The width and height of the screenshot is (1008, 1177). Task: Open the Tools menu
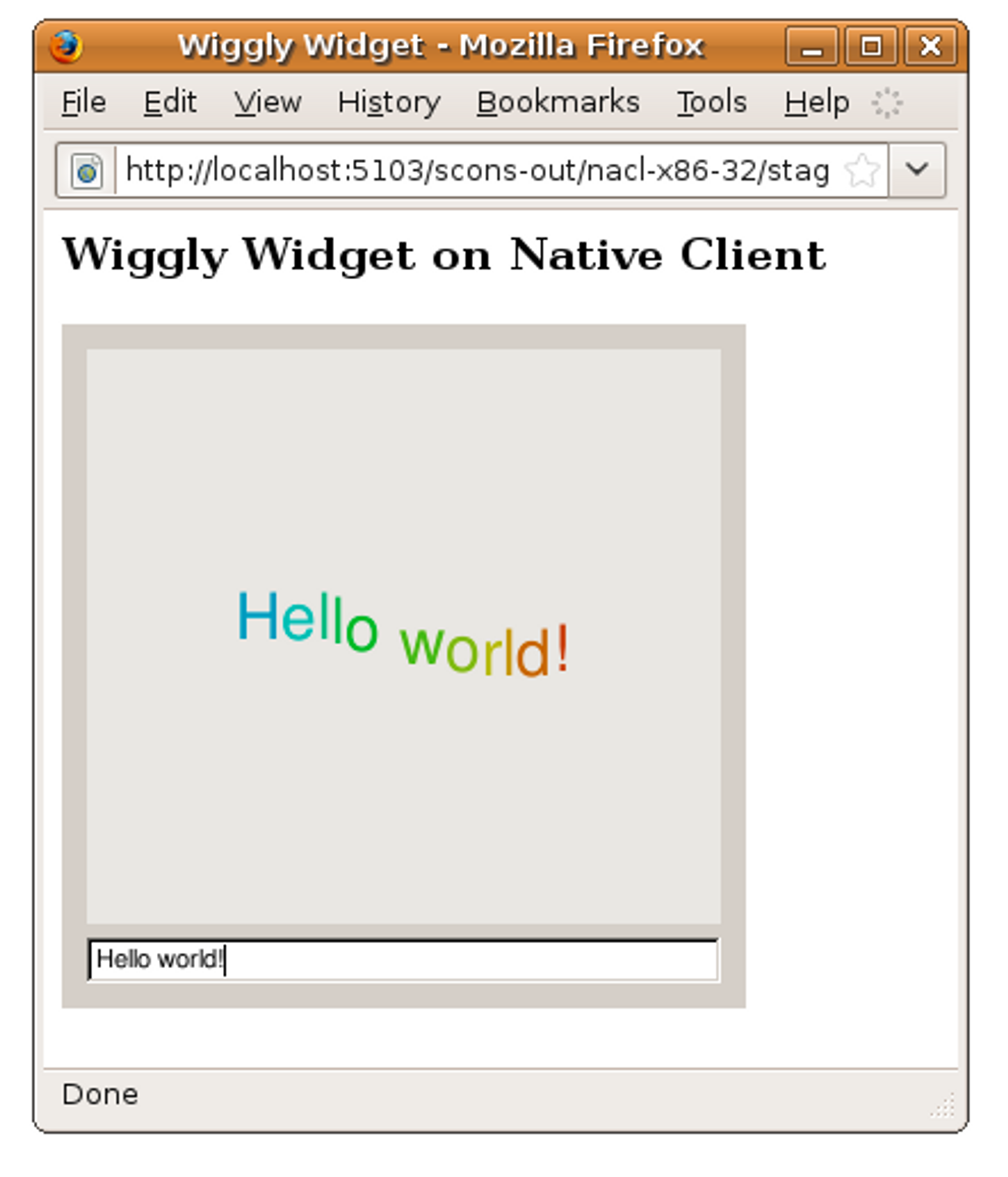click(x=712, y=103)
